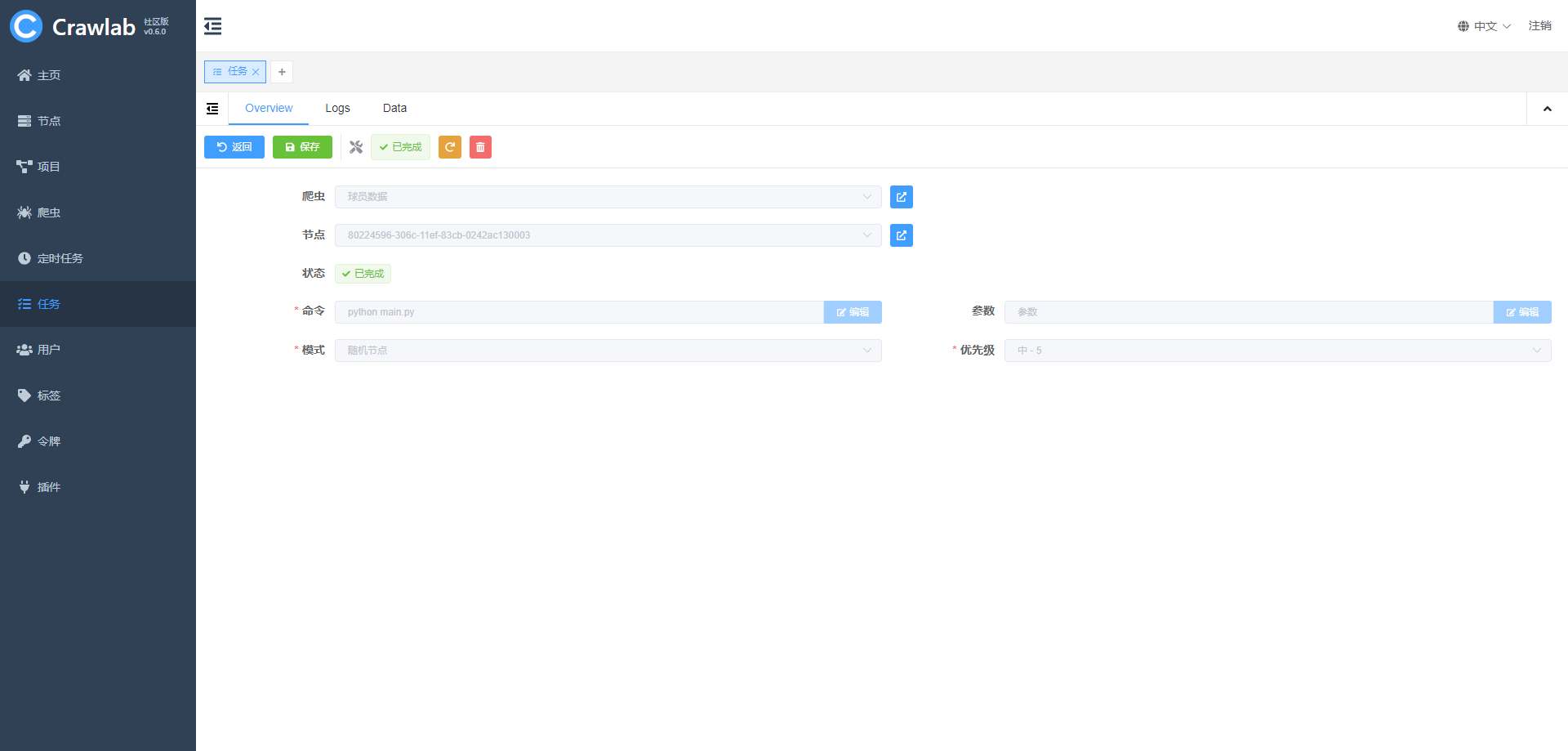Viewport: 1568px width, 751px height.
Task: Open the 令牌 tokens section
Action: click(98, 441)
